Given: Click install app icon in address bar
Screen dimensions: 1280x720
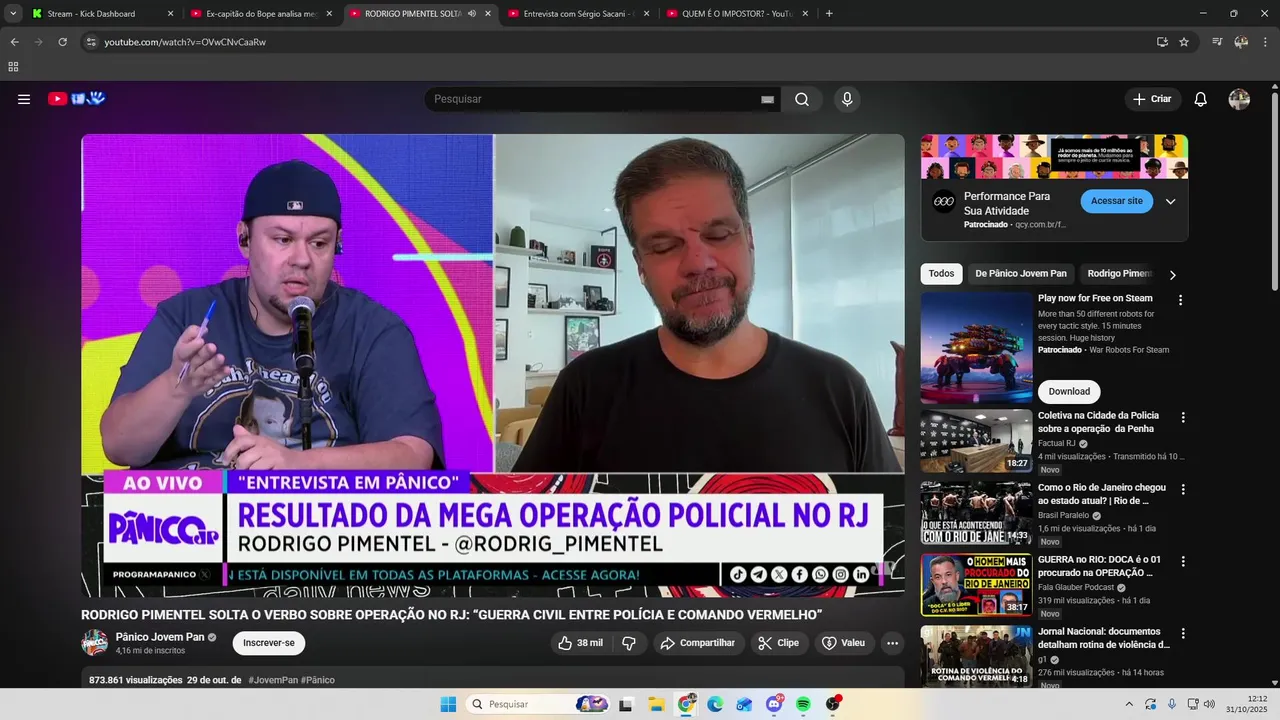Looking at the screenshot, I should 1162,42.
